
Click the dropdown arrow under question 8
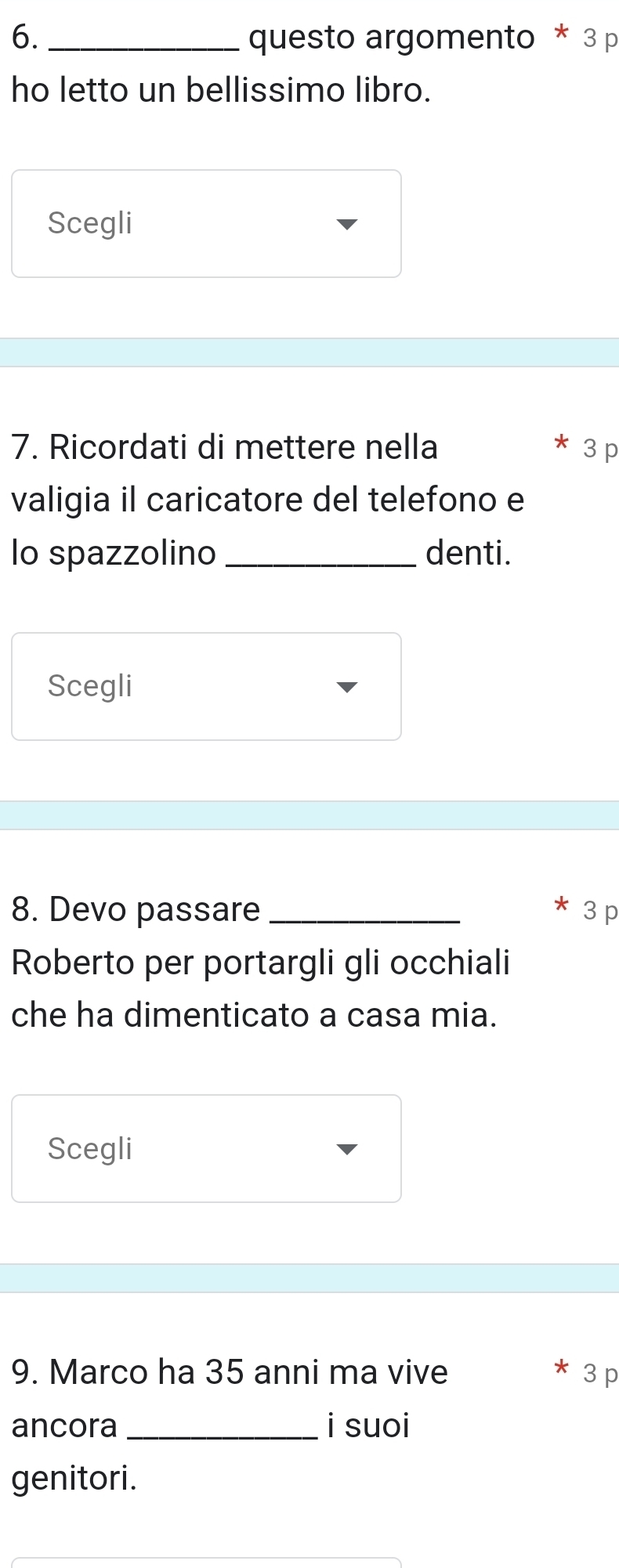[x=346, y=1149]
